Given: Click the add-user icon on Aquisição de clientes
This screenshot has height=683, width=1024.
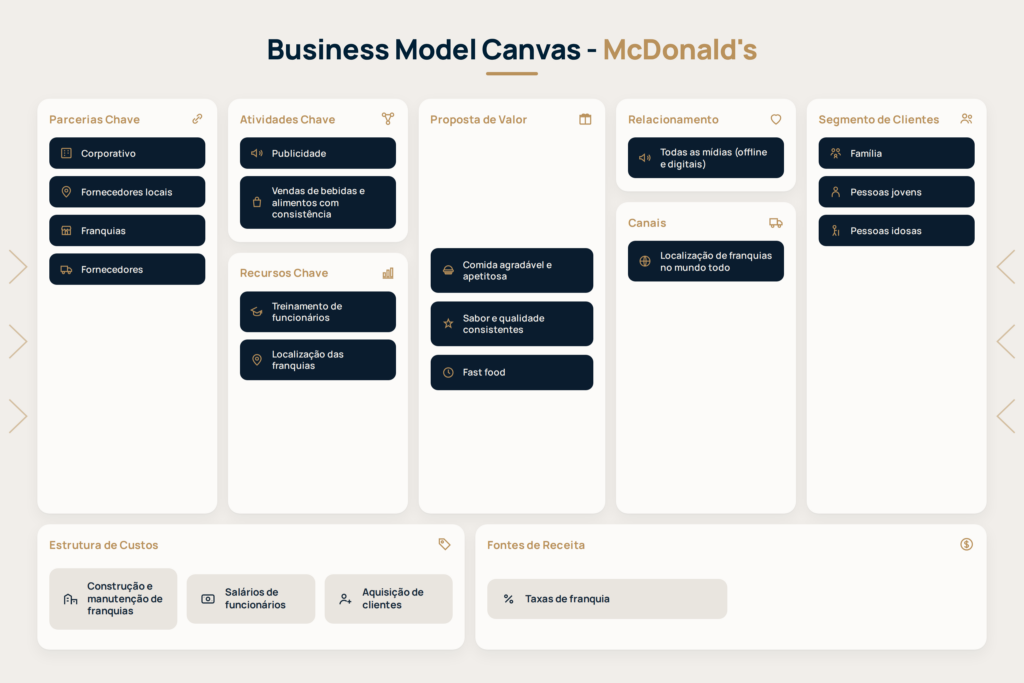Looking at the screenshot, I should 345,599.
